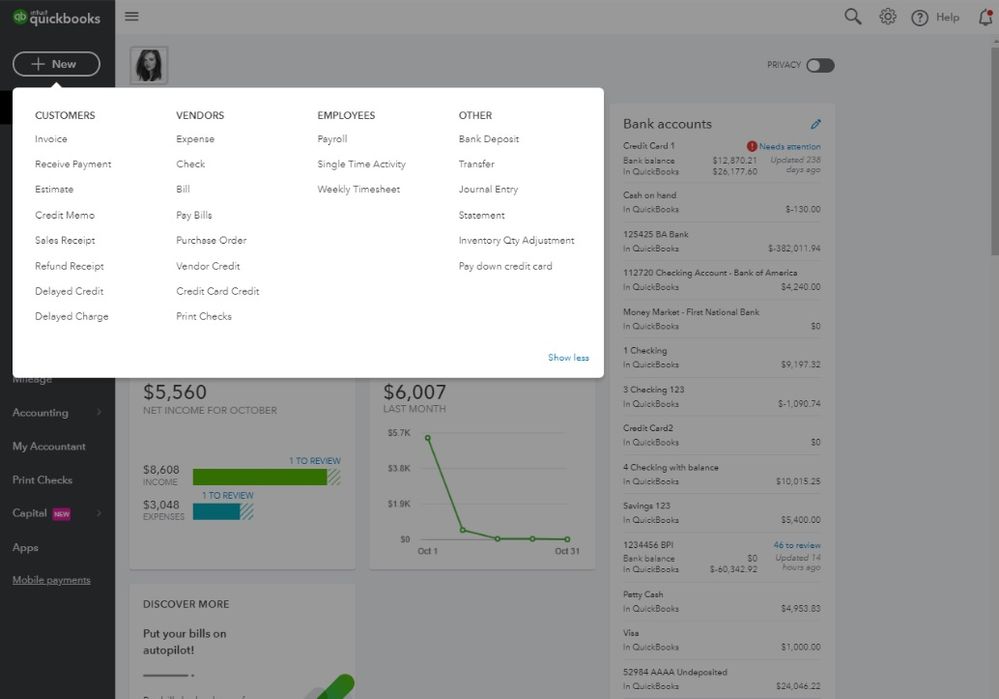Select Statement under Other
The width and height of the screenshot is (999, 699).
[482, 215]
